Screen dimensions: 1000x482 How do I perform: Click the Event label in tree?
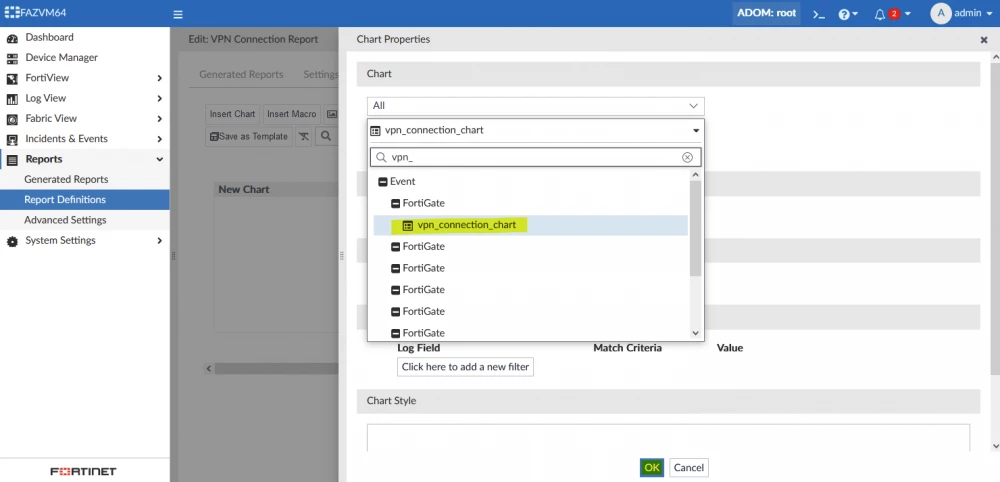[x=402, y=182]
